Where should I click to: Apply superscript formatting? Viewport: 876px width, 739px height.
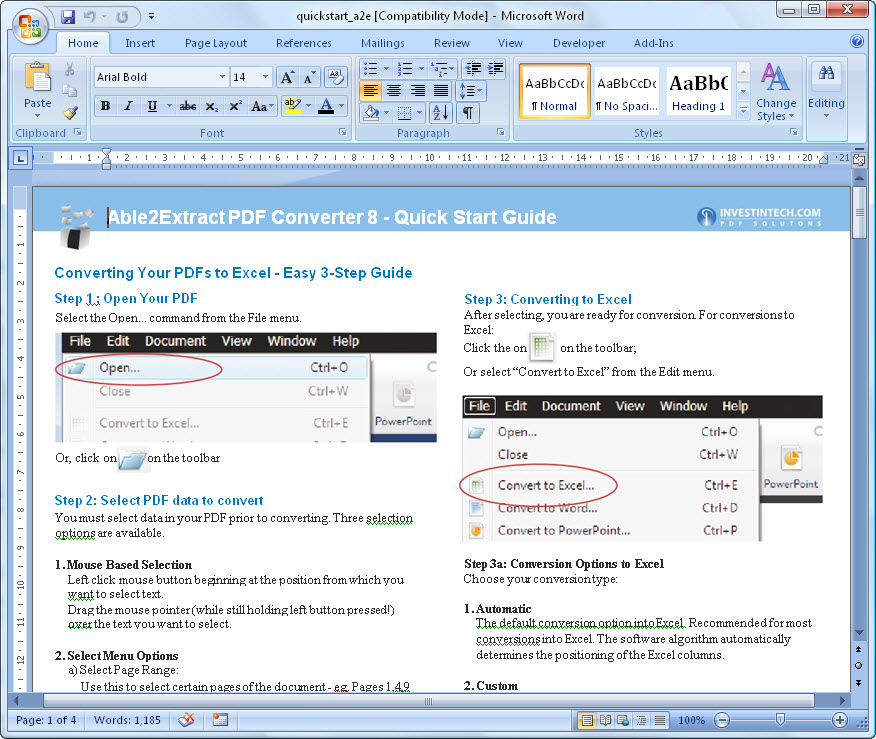[x=235, y=106]
